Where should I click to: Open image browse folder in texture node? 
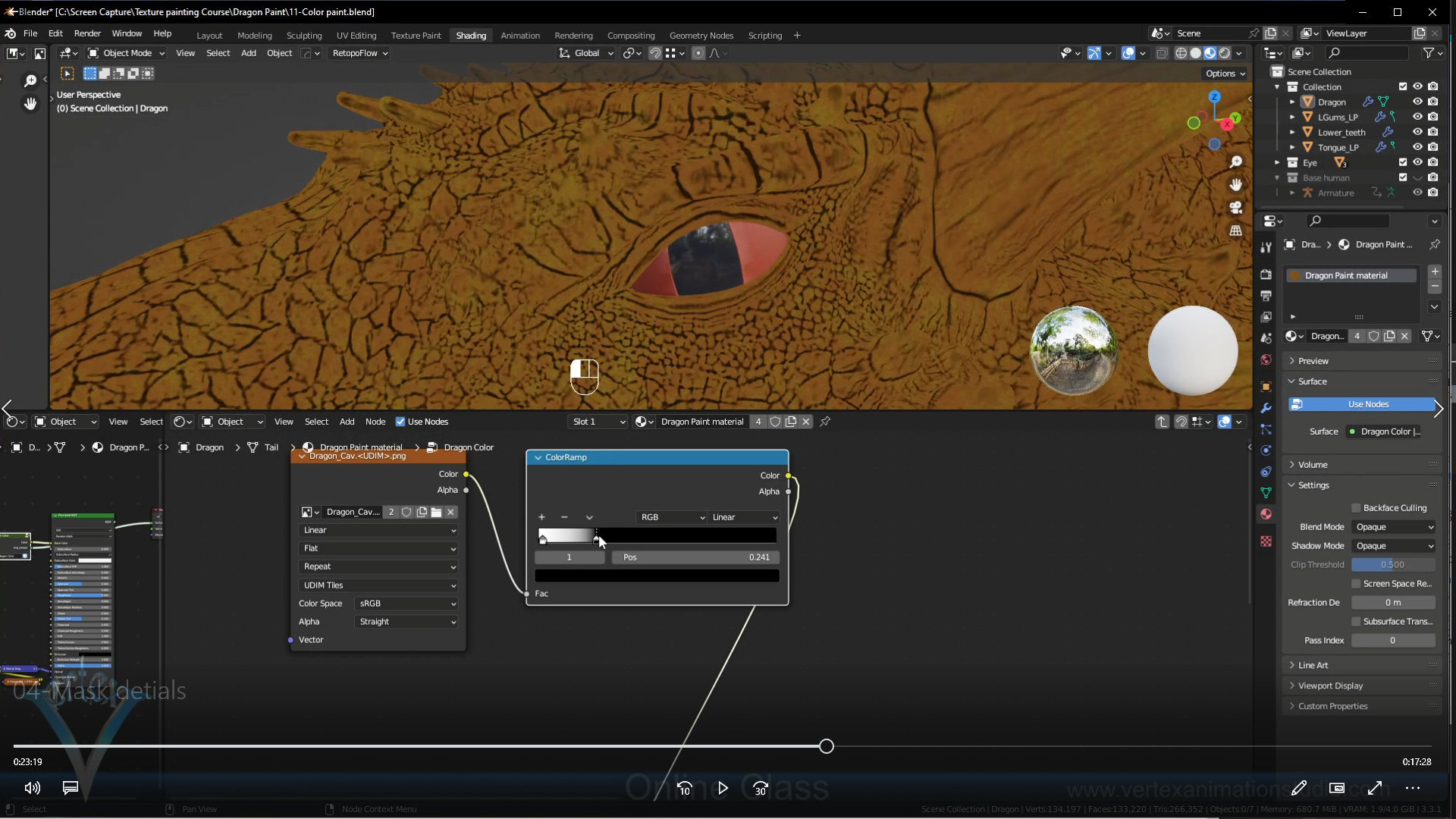[436, 512]
